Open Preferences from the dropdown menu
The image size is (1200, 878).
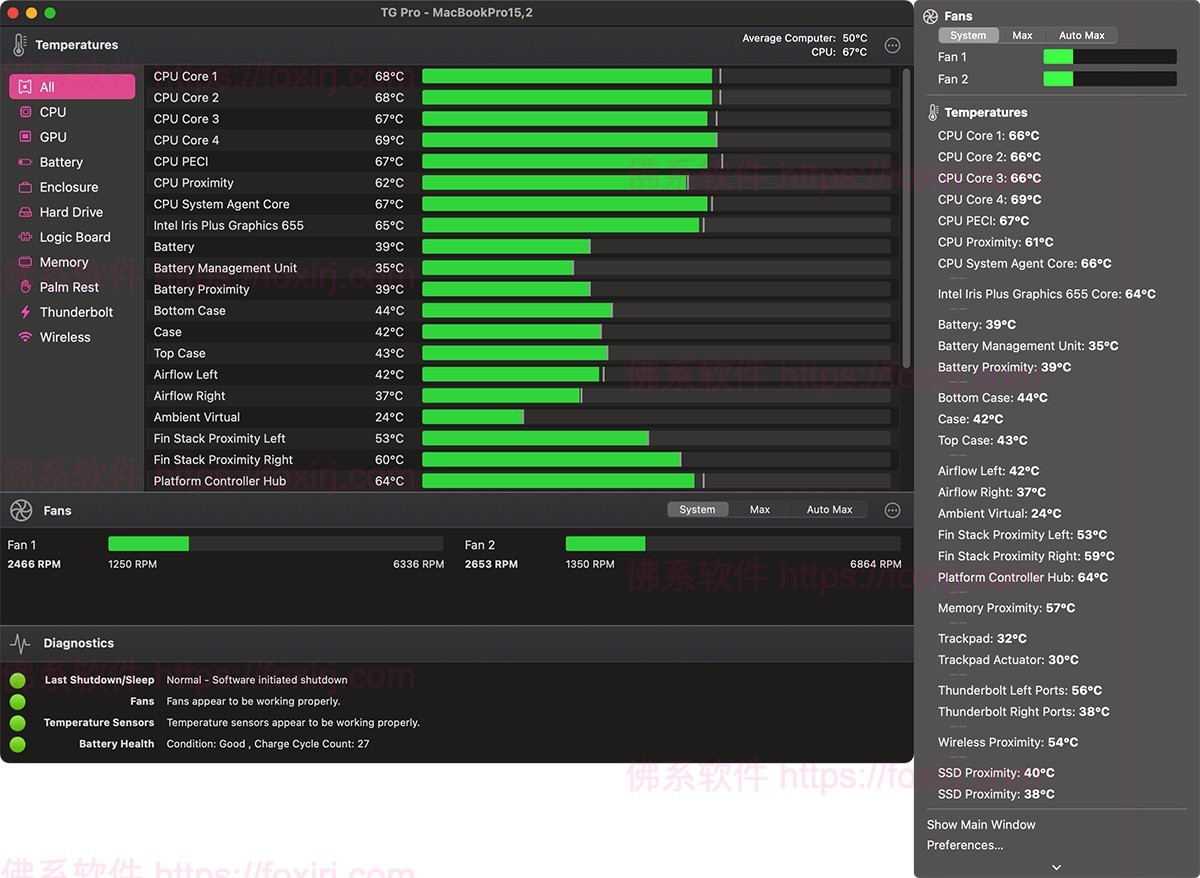964,845
